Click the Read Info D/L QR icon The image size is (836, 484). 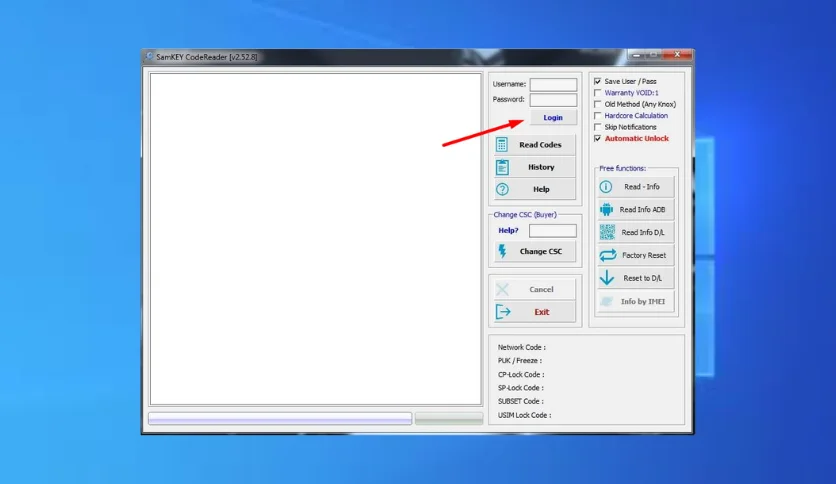[607, 232]
